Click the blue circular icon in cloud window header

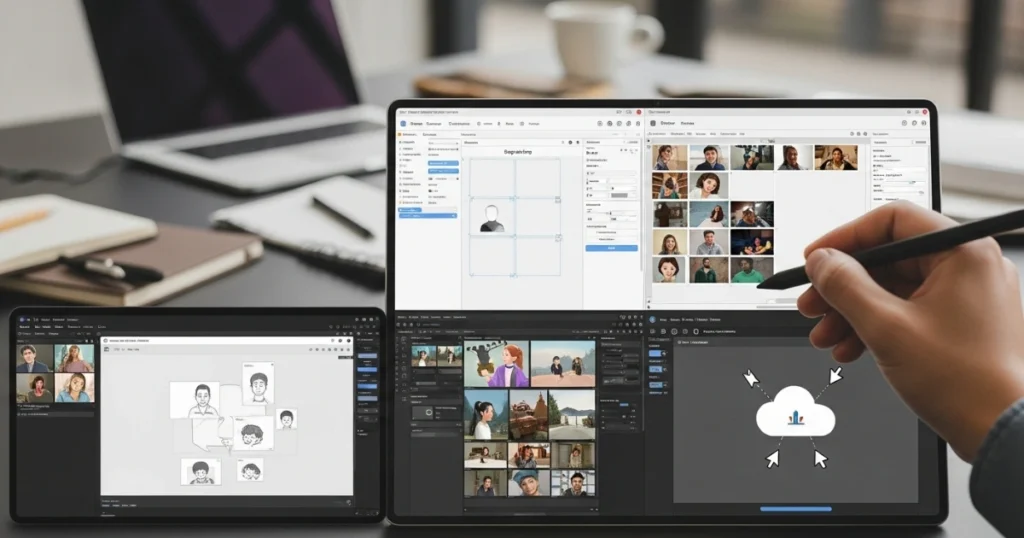point(652,319)
